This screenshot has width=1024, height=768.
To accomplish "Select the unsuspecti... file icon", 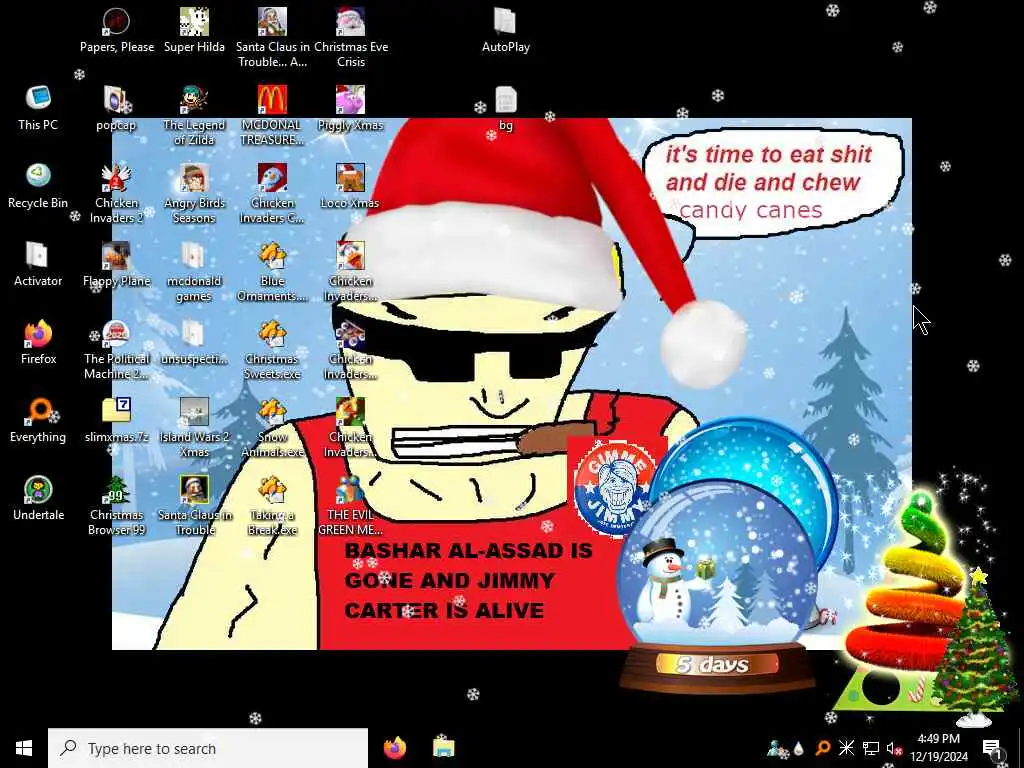I will [x=194, y=341].
